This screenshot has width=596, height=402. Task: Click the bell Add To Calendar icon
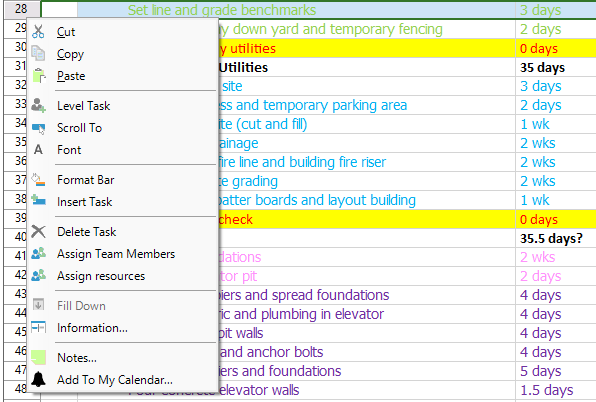pyautogui.click(x=38, y=379)
